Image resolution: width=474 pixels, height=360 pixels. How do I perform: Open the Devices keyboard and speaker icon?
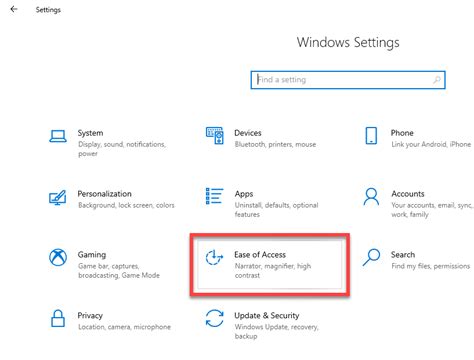click(215, 136)
